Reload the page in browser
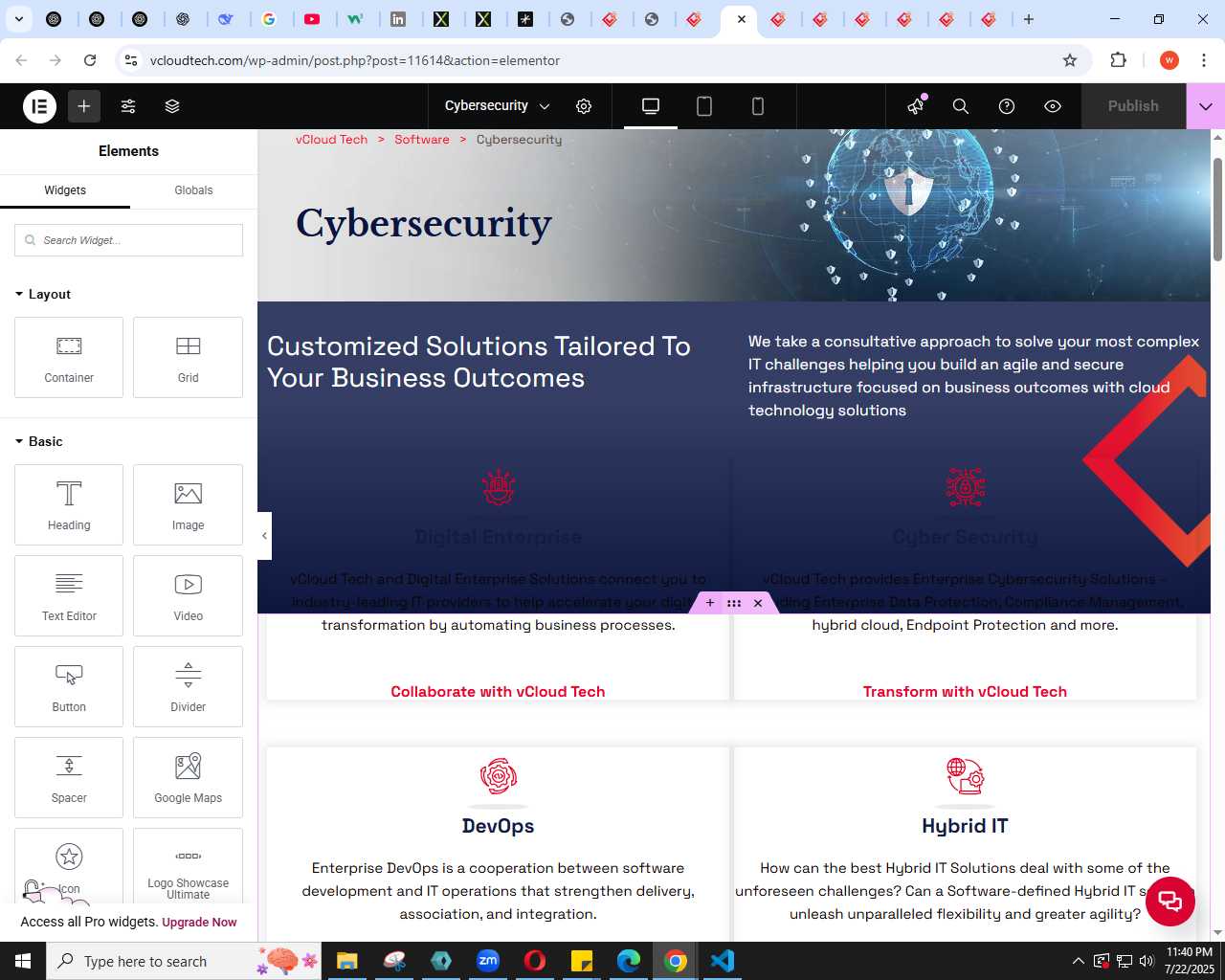Screen dimensions: 1225x980 [90, 60]
